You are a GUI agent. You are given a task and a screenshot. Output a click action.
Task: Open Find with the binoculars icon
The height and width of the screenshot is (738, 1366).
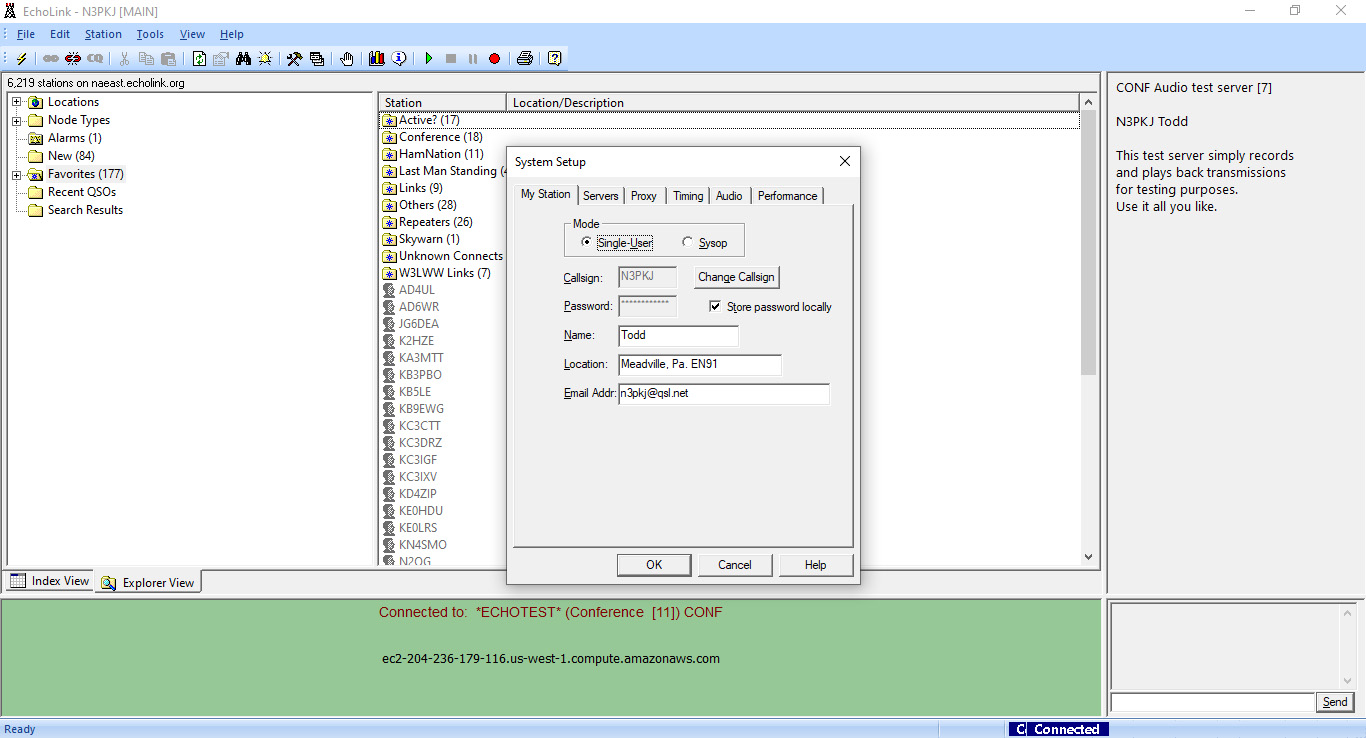(243, 59)
